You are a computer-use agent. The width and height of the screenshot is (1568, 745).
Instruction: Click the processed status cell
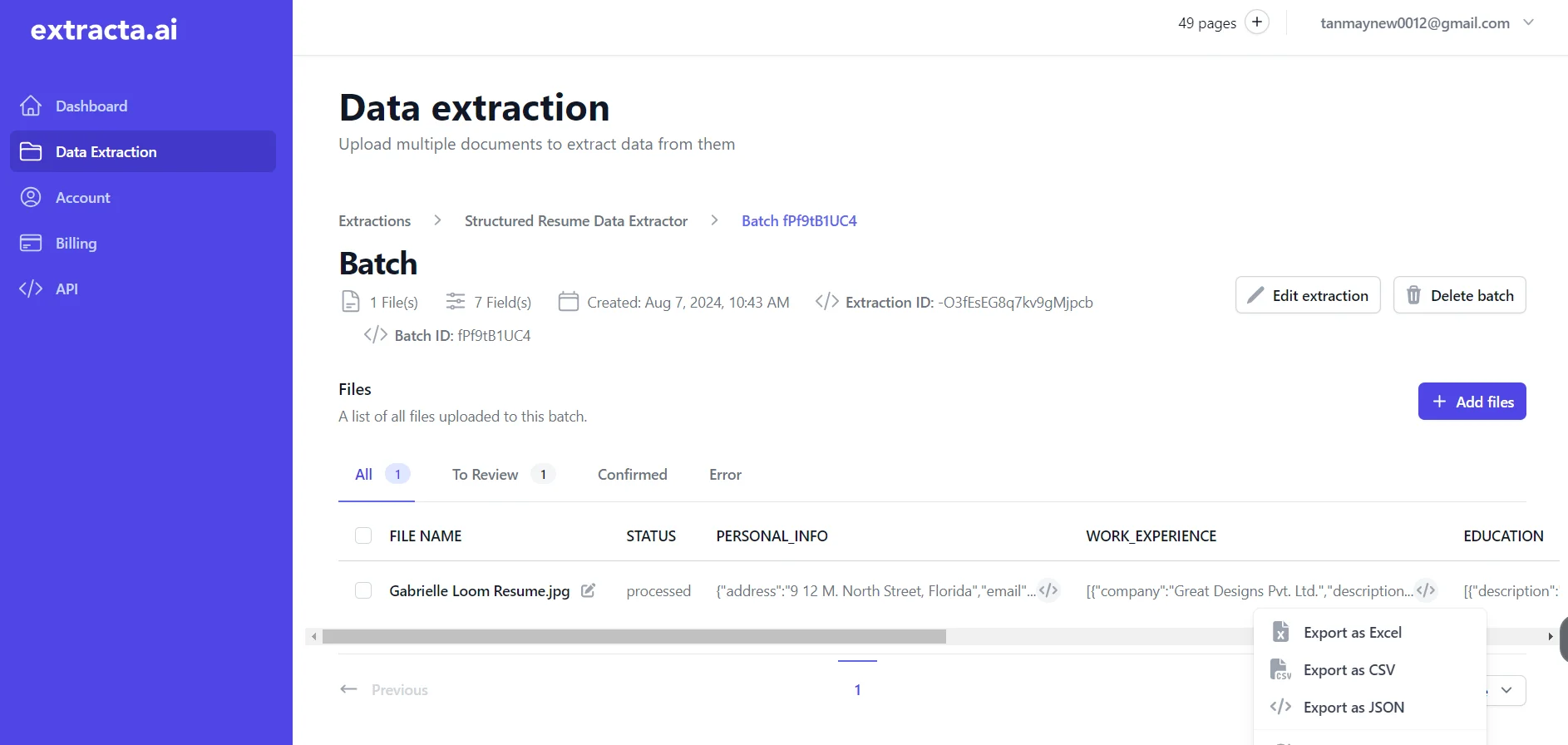[x=658, y=591]
